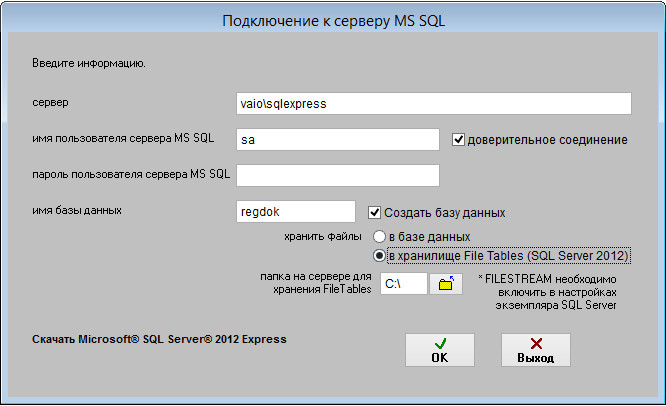
Task: Click the empty SQL password field
Action: (338, 175)
